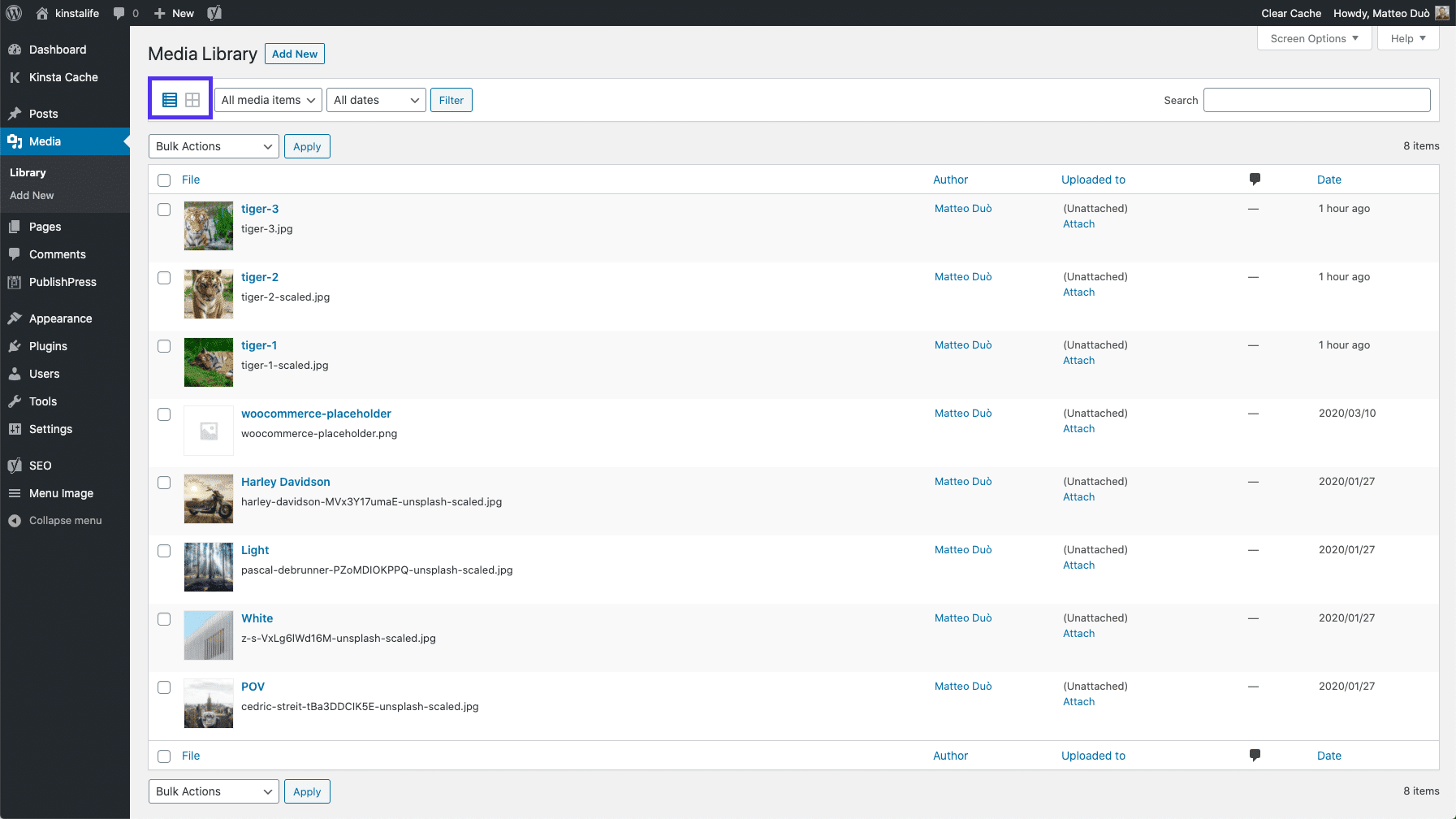The image size is (1456, 819).
Task: Expand the All dates filter
Action: [375, 99]
